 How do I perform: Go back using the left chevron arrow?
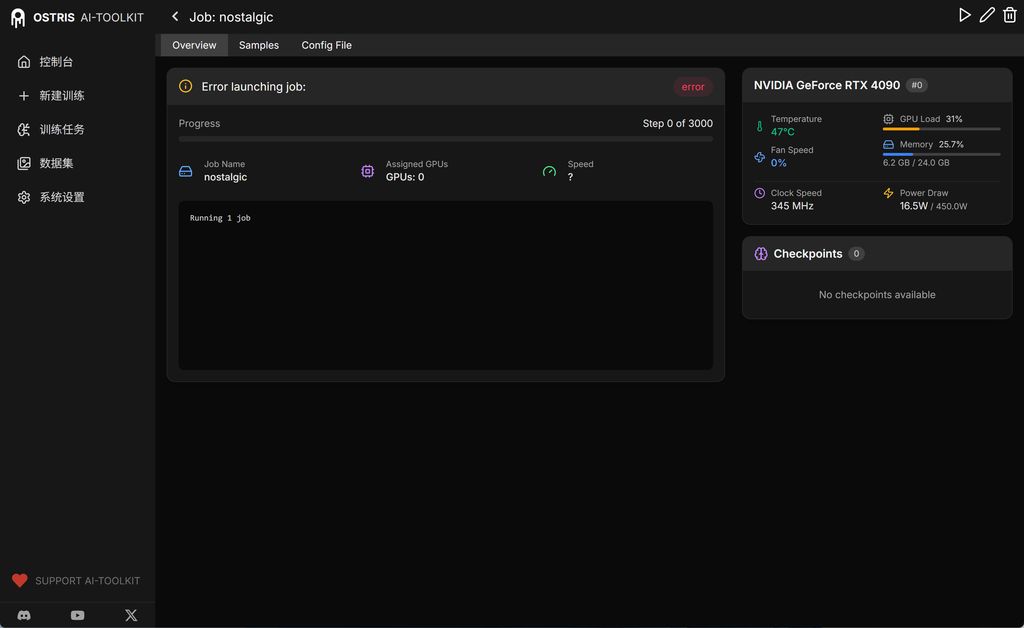point(175,16)
